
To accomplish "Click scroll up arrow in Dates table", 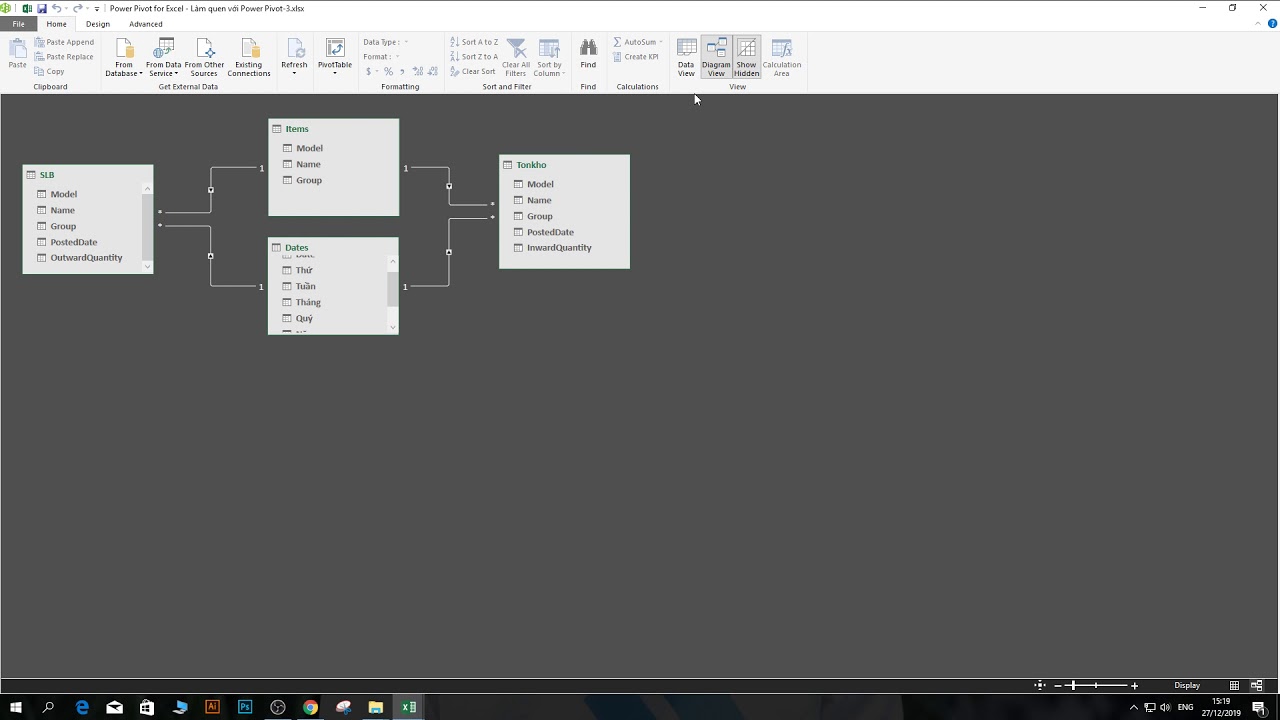I will [392, 262].
